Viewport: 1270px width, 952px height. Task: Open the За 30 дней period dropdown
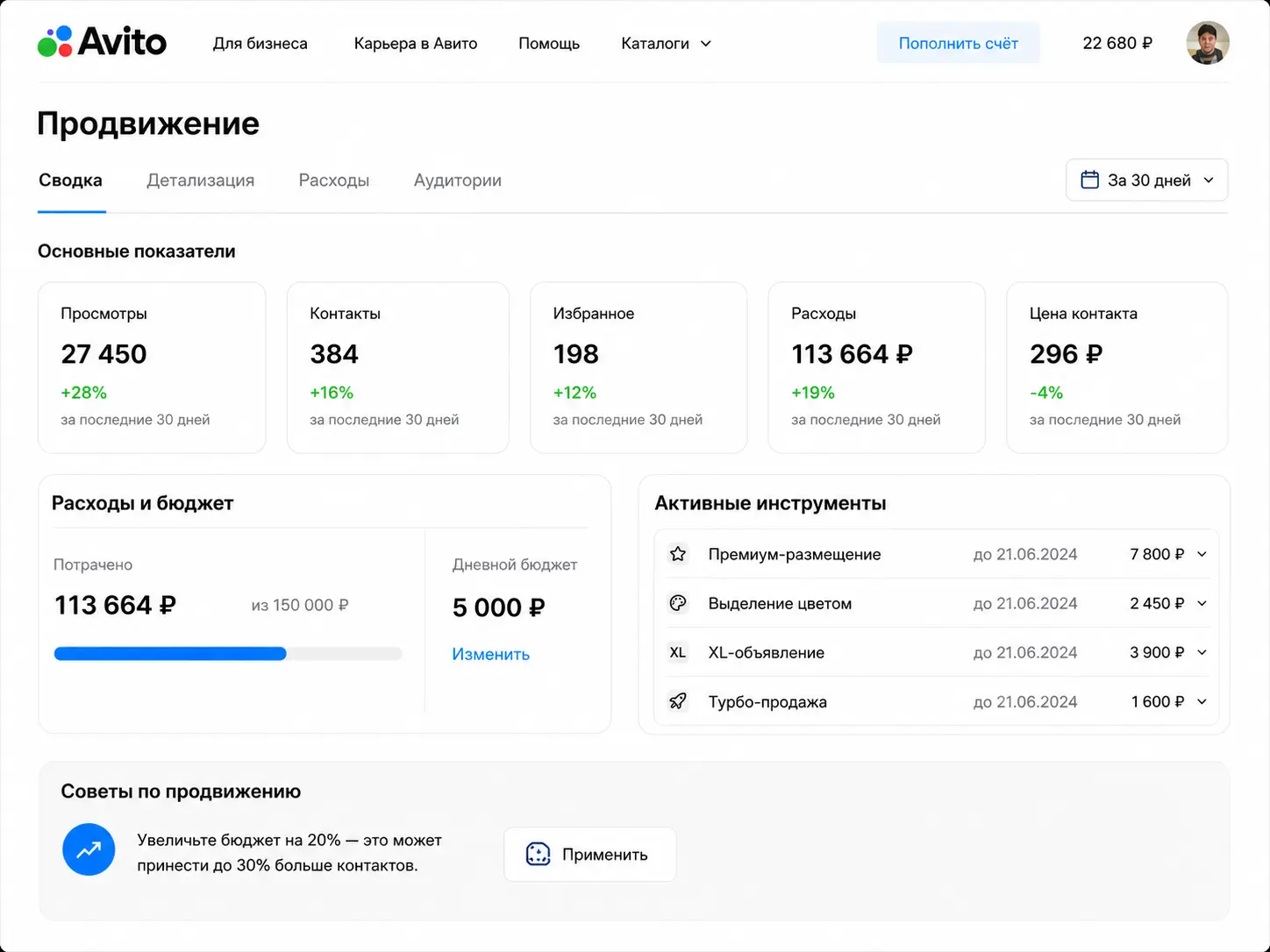1147,180
